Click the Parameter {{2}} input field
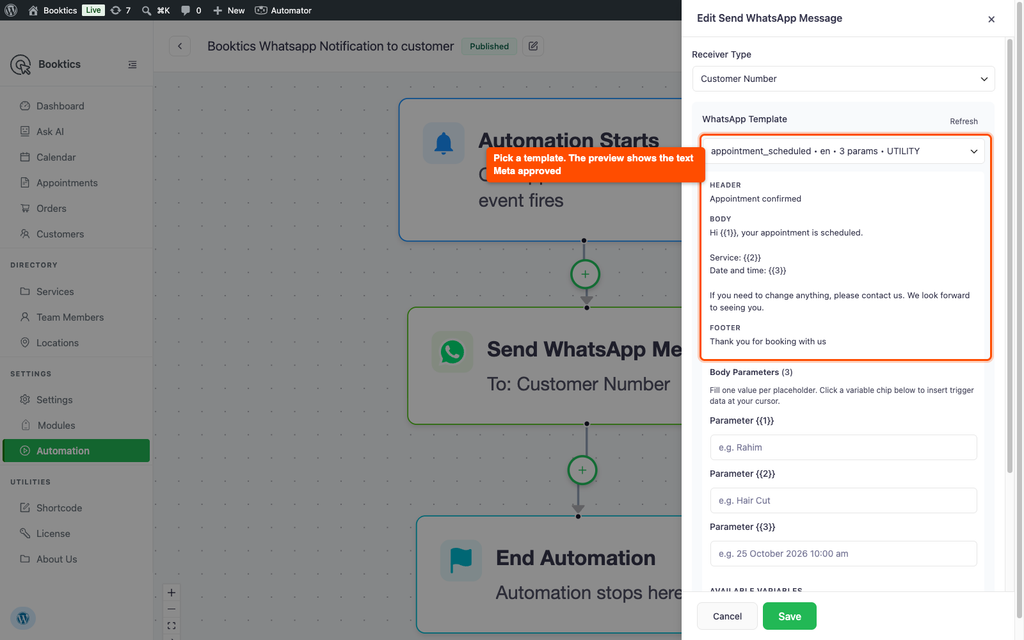Screen dimensions: 1024x640 click(x=843, y=500)
